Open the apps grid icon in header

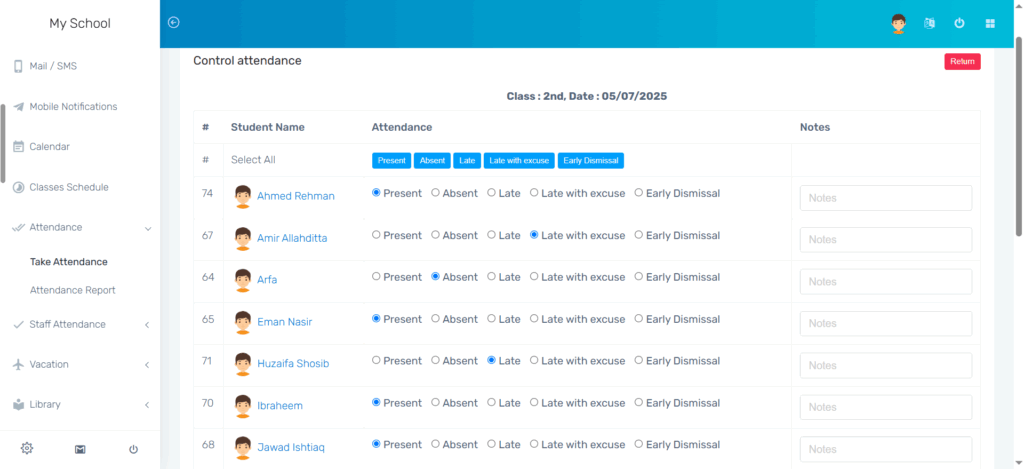[990, 23]
